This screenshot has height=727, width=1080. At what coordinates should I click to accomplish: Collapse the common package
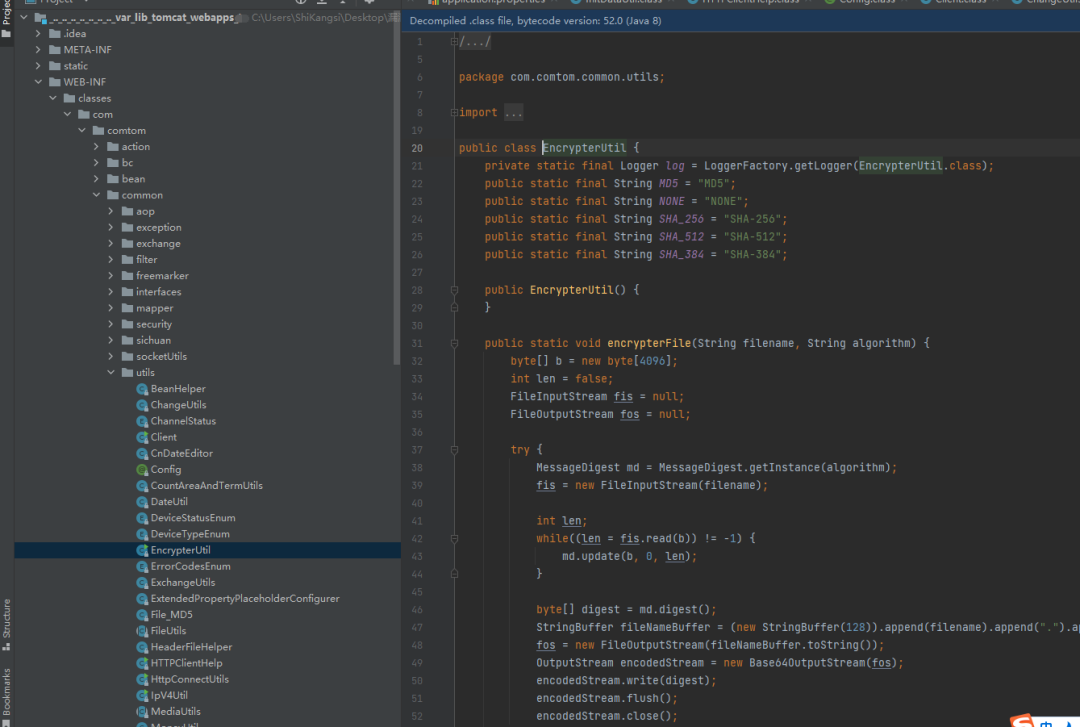point(96,195)
